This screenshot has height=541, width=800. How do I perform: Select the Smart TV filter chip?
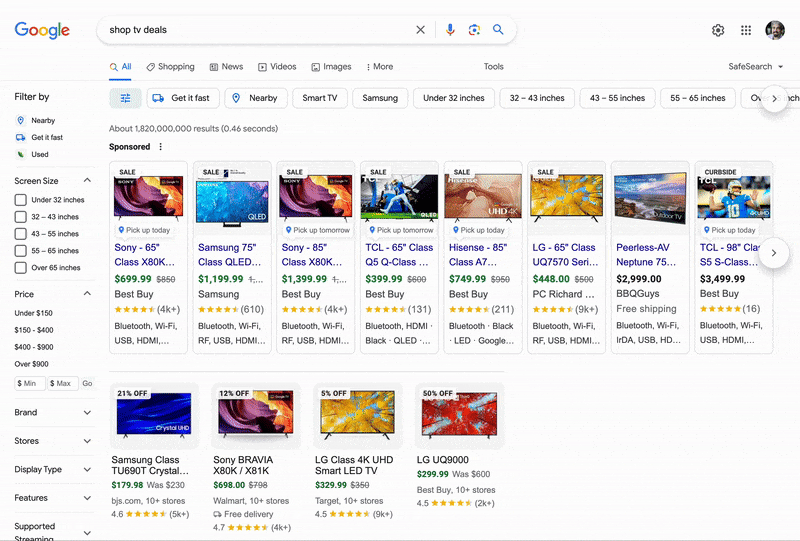click(x=320, y=98)
